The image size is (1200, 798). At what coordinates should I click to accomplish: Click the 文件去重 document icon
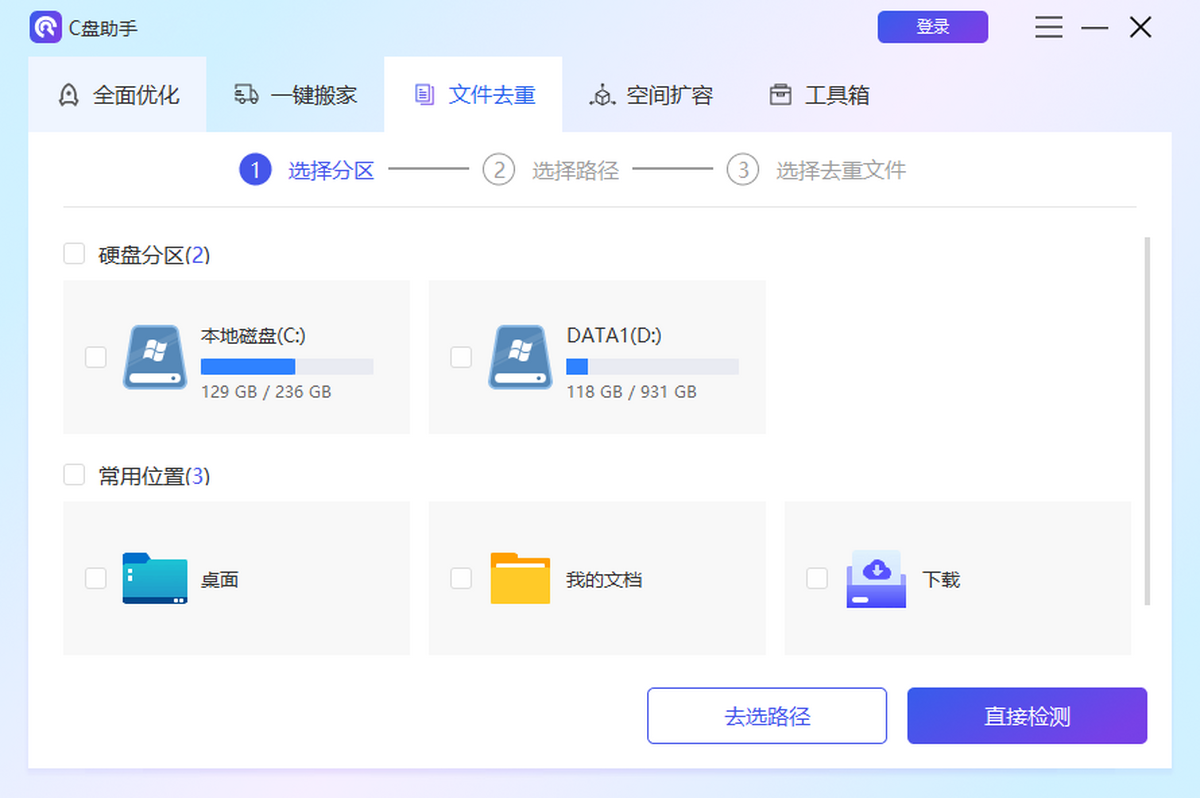(x=424, y=94)
